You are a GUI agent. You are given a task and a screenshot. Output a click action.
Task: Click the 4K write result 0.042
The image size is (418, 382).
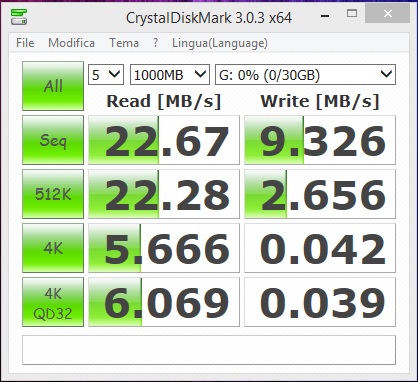click(320, 248)
